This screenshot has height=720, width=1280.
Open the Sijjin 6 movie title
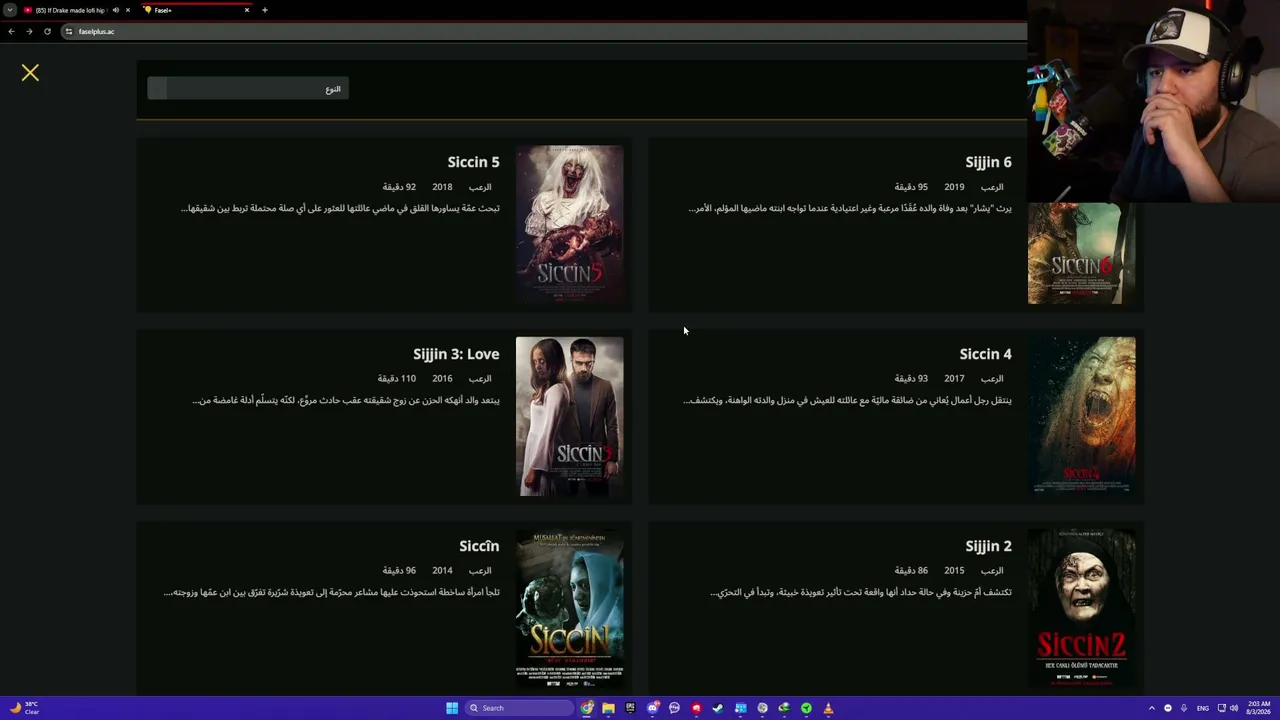988,162
